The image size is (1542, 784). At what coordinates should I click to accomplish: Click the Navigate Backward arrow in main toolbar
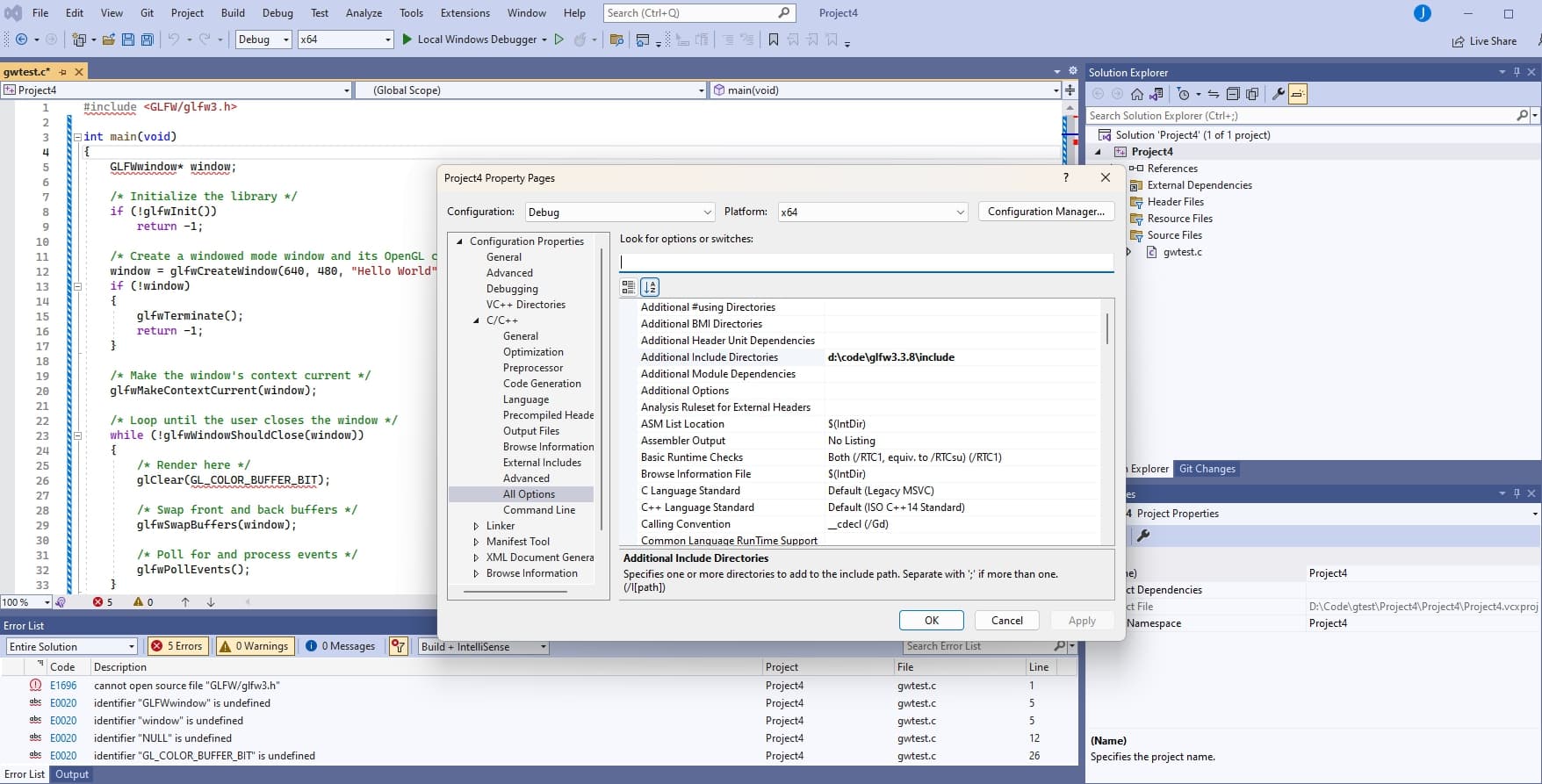(22, 40)
